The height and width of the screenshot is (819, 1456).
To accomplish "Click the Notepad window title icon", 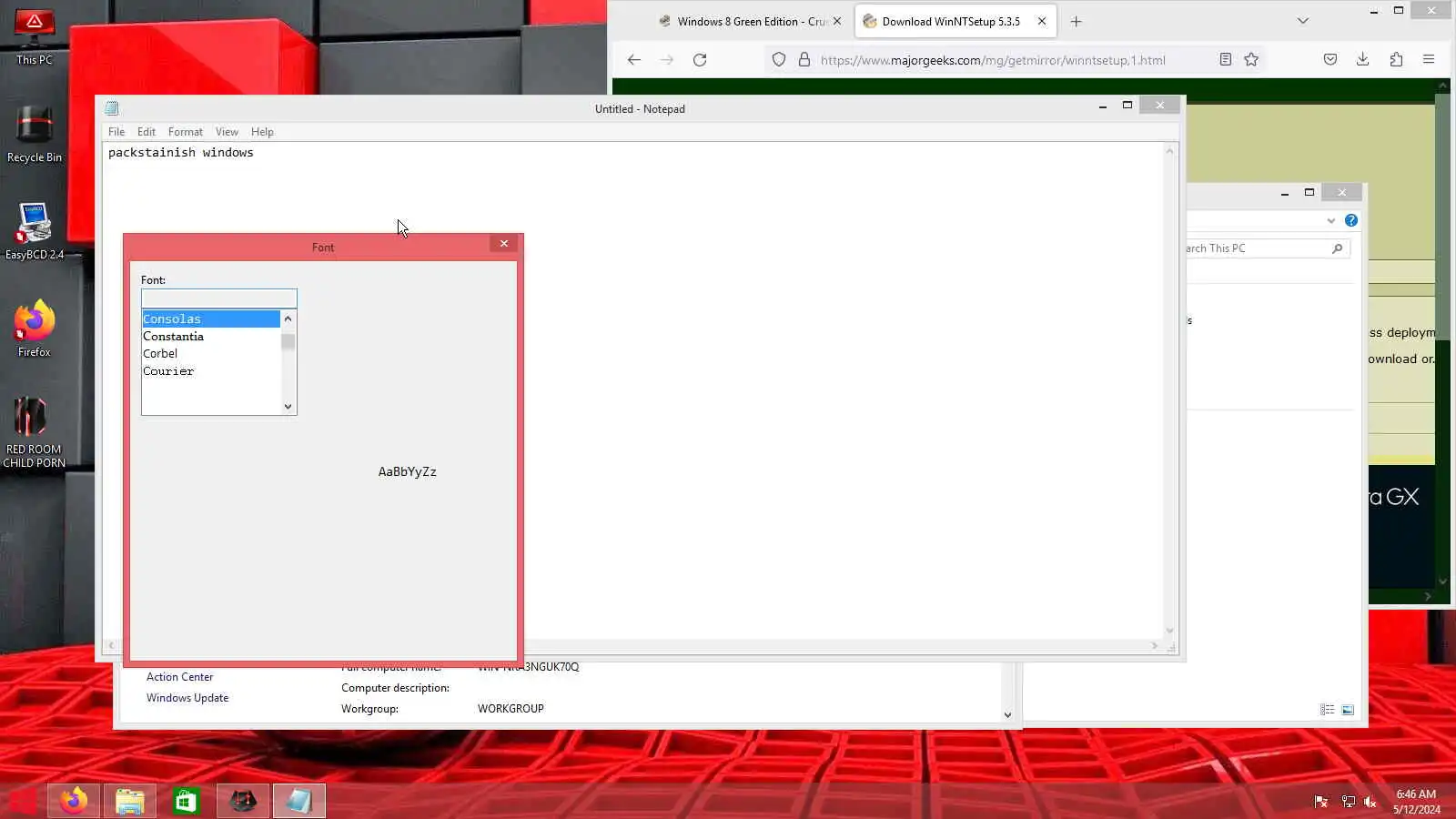I will (x=112, y=108).
